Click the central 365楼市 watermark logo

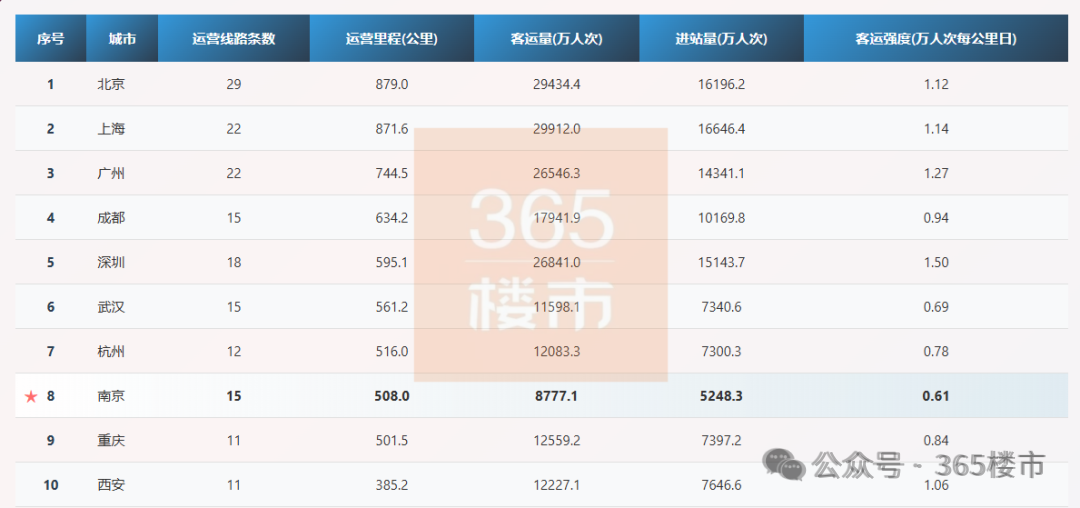click(541, 255)
